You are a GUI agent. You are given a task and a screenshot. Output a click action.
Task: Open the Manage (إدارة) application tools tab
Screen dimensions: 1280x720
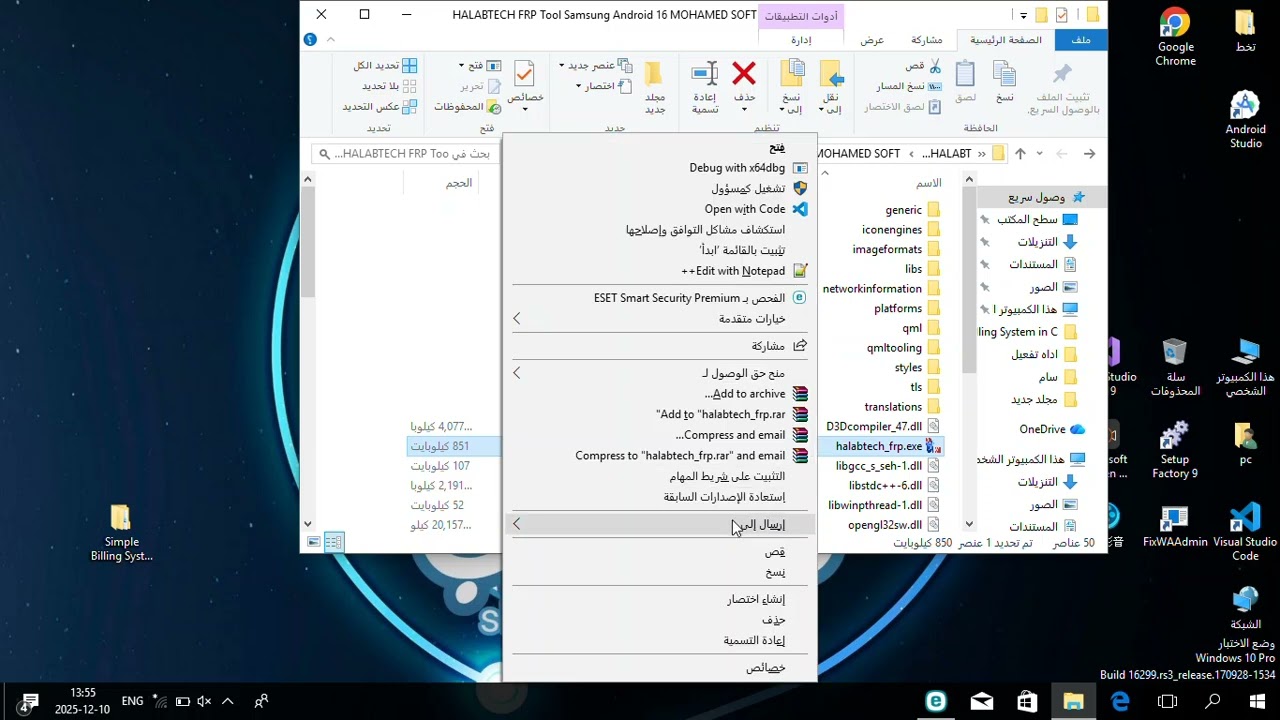pyautogui.click(x=801, y=40)
